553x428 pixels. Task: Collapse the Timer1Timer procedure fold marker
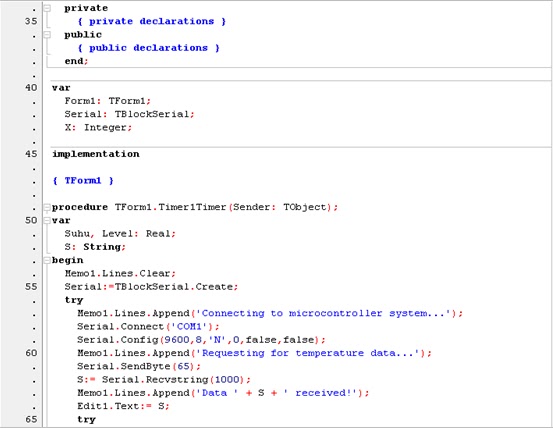(x=47, y=207)
